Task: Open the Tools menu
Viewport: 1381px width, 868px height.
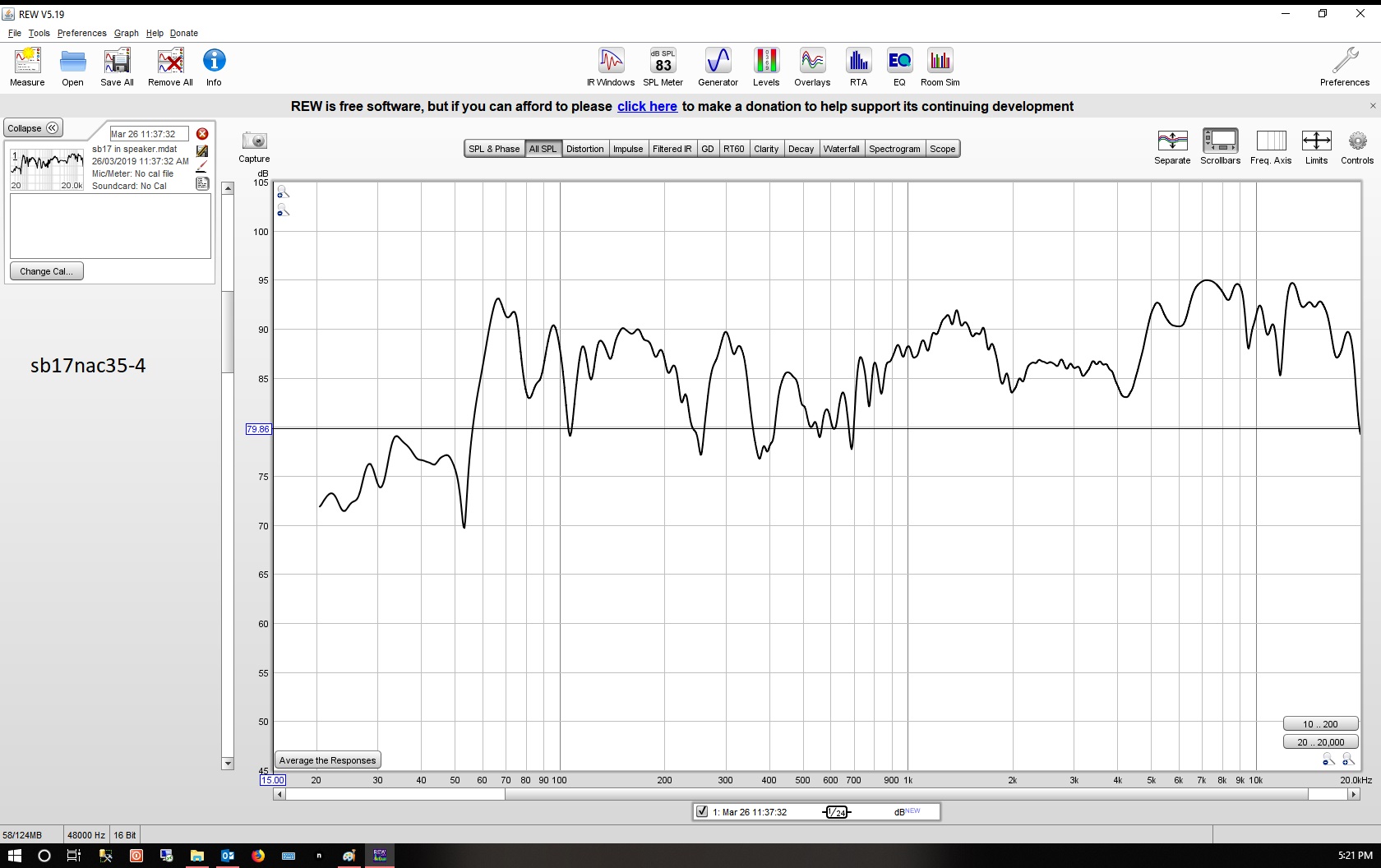Action: (x=39, y=33)
